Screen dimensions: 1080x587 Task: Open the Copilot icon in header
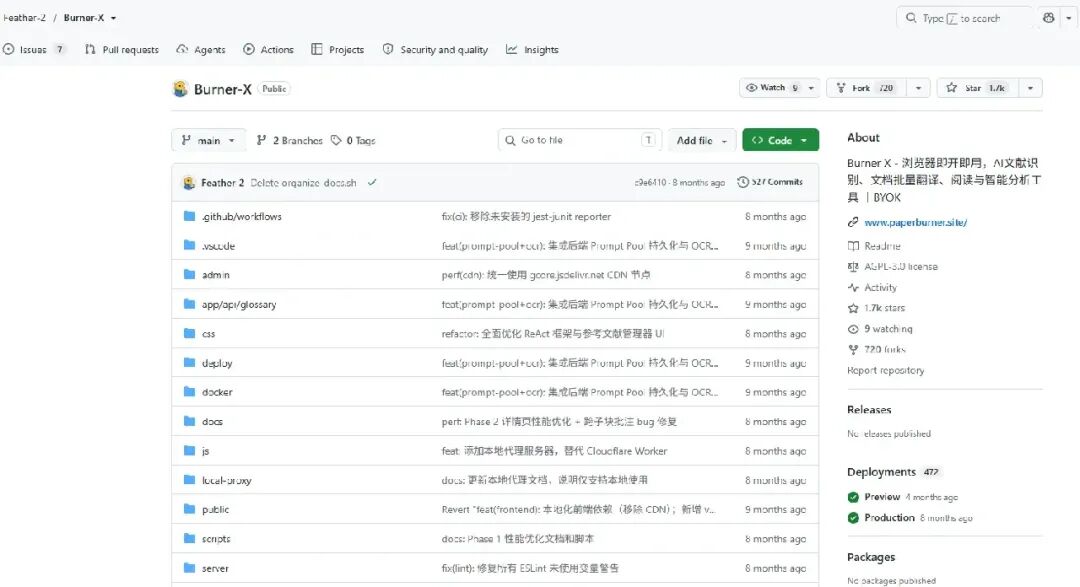point(1048,18)
